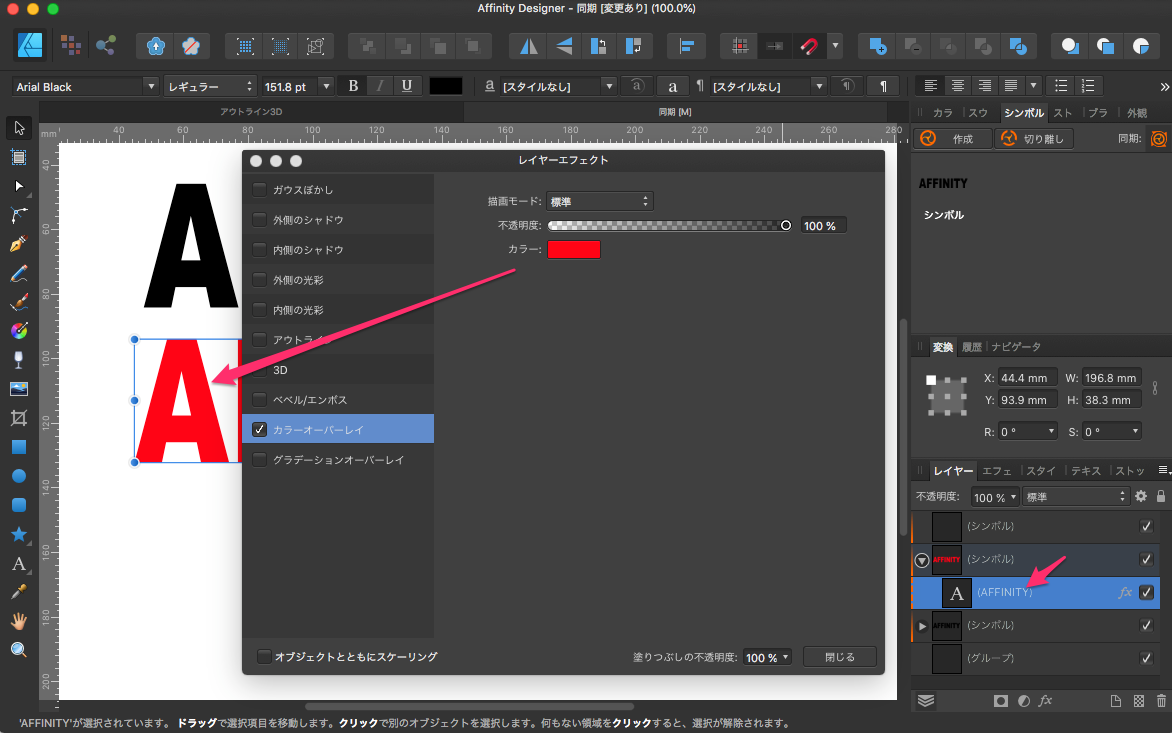The image size is (1172, 733).
Task: Select the Color Picker eyedropper tool
Action: pos(19,592)
